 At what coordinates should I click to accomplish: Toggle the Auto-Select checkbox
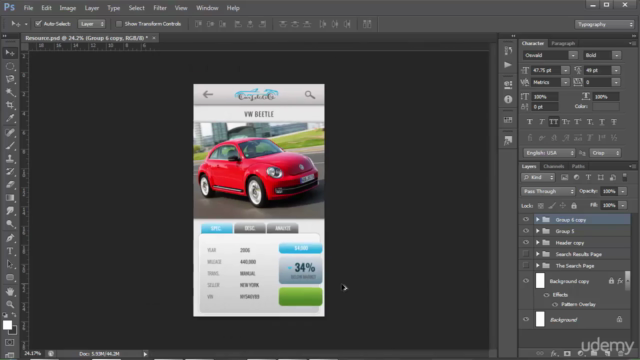(38, 24)
